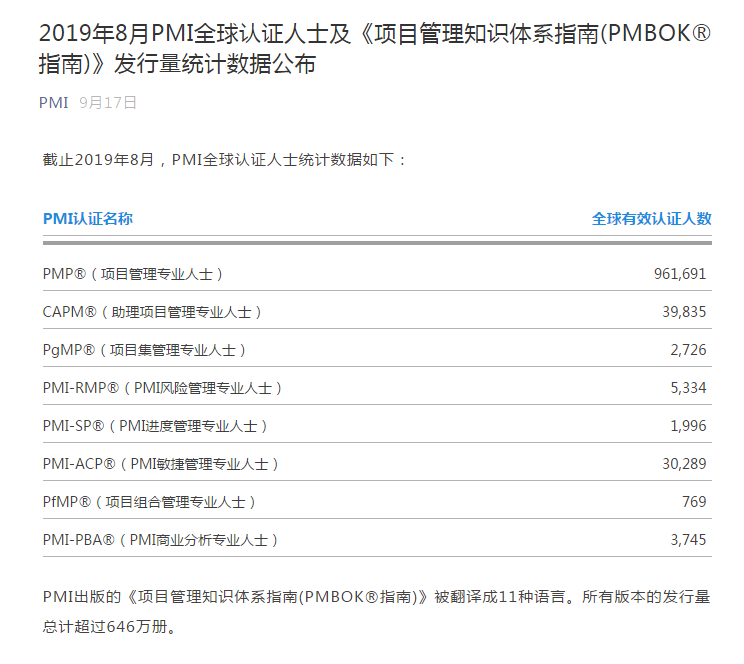744x664 pixels.
Task: Select the PMP® (项目管理专业人士) row label
Action: (133, 274)
